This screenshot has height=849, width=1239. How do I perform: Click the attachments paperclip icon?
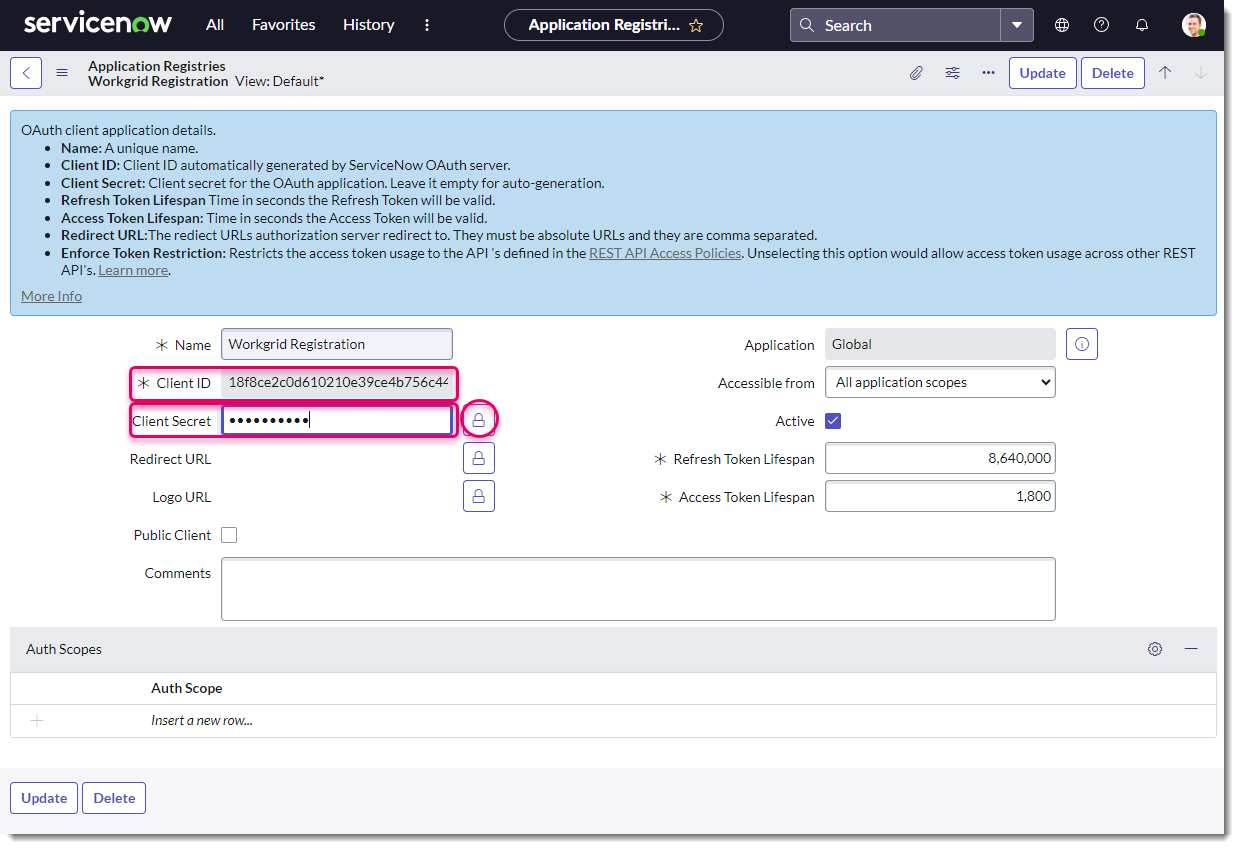point(916,72)
